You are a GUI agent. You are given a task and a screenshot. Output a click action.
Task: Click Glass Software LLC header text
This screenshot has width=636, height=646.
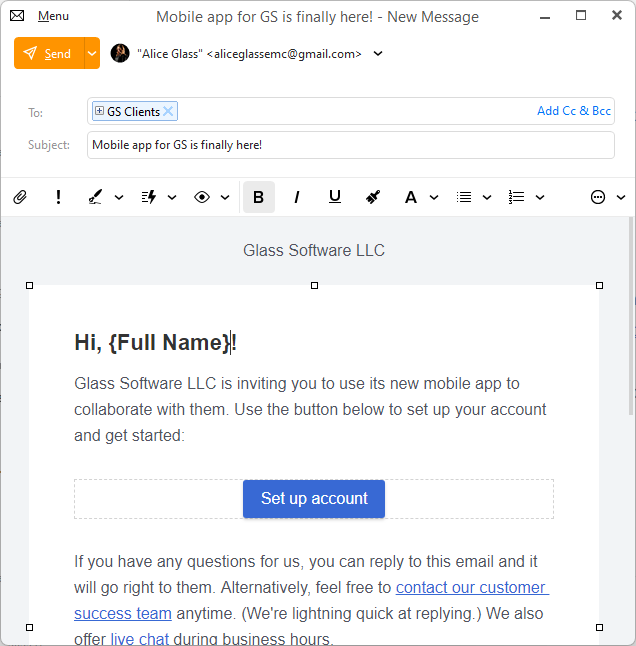tap(314, 250)
